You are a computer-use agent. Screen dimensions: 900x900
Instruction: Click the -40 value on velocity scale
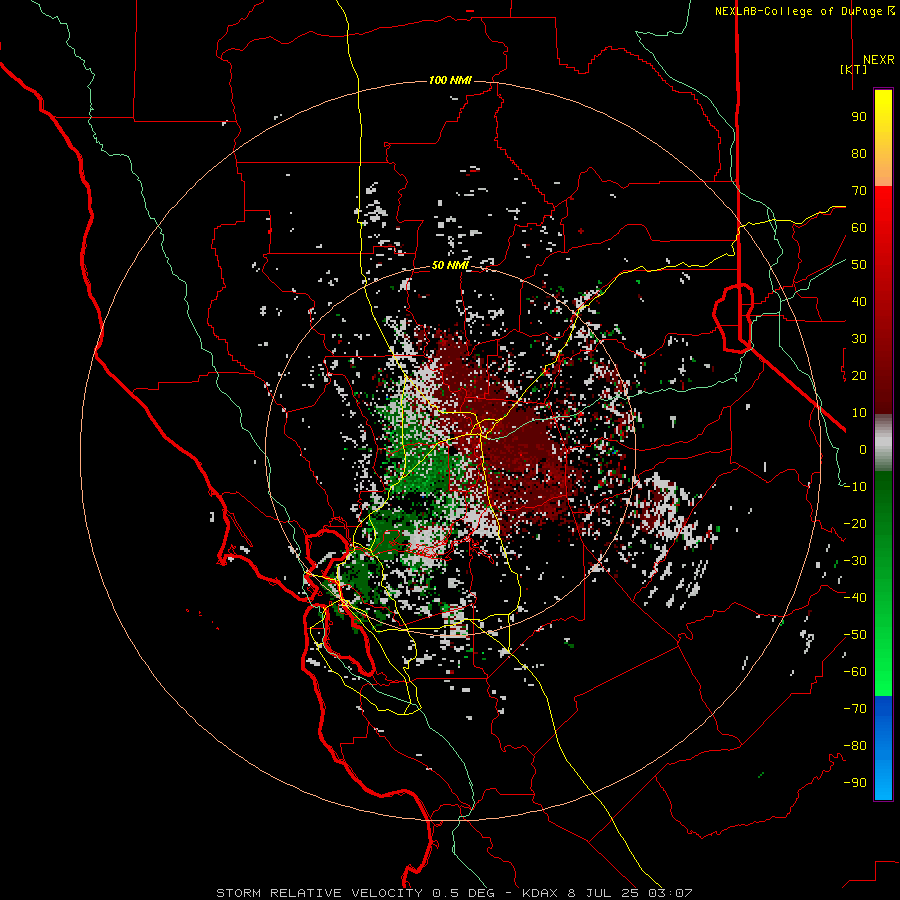click(x=855, y=598)
